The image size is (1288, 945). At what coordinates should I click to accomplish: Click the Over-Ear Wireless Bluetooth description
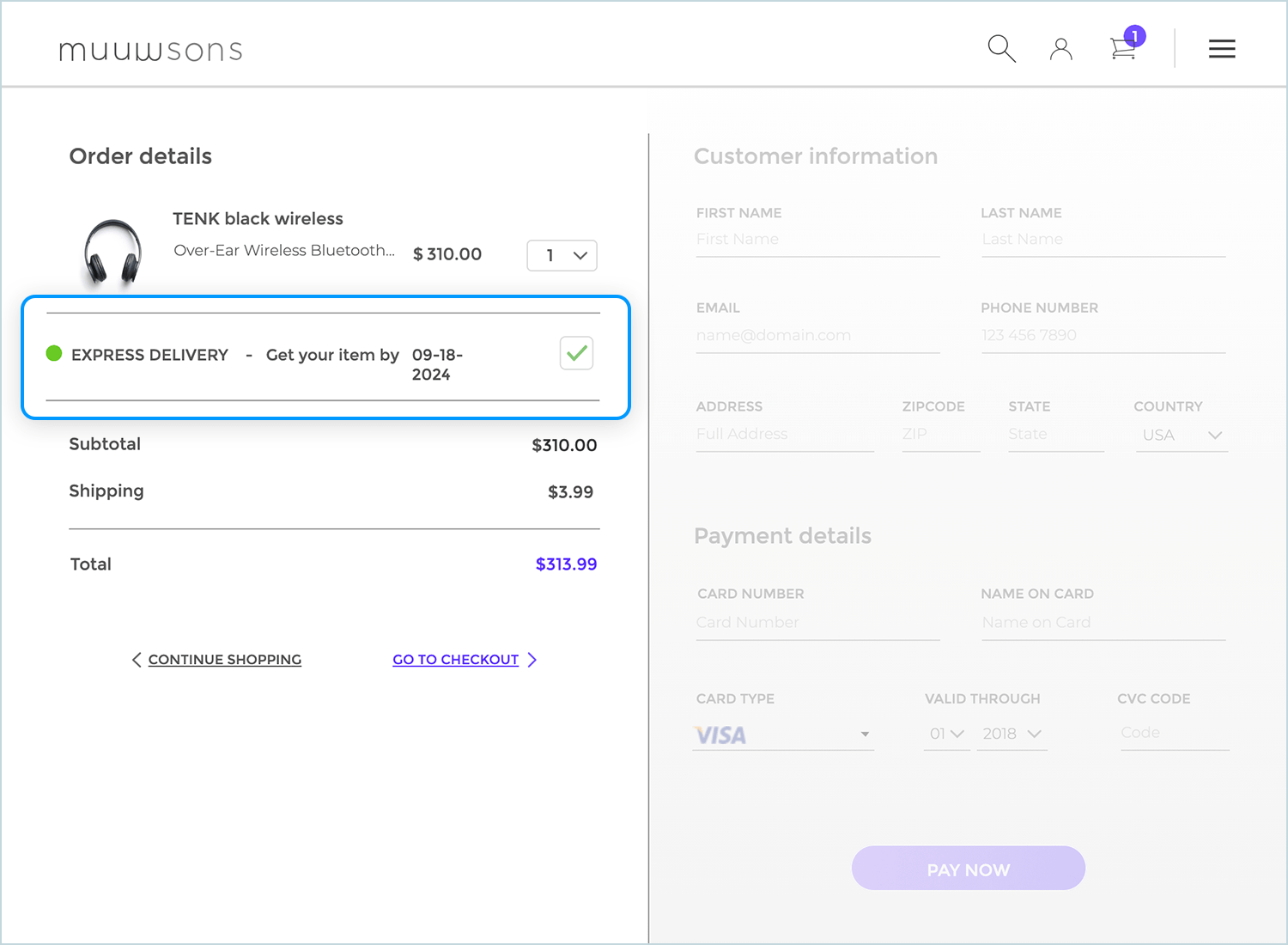[x=284, y=251]
